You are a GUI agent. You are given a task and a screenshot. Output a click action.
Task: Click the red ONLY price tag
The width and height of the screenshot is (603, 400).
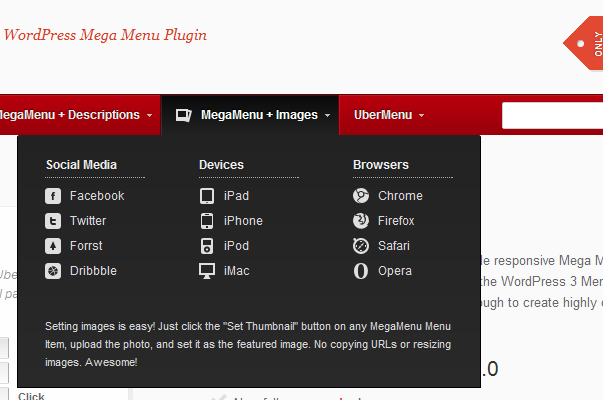click(583, 43)
